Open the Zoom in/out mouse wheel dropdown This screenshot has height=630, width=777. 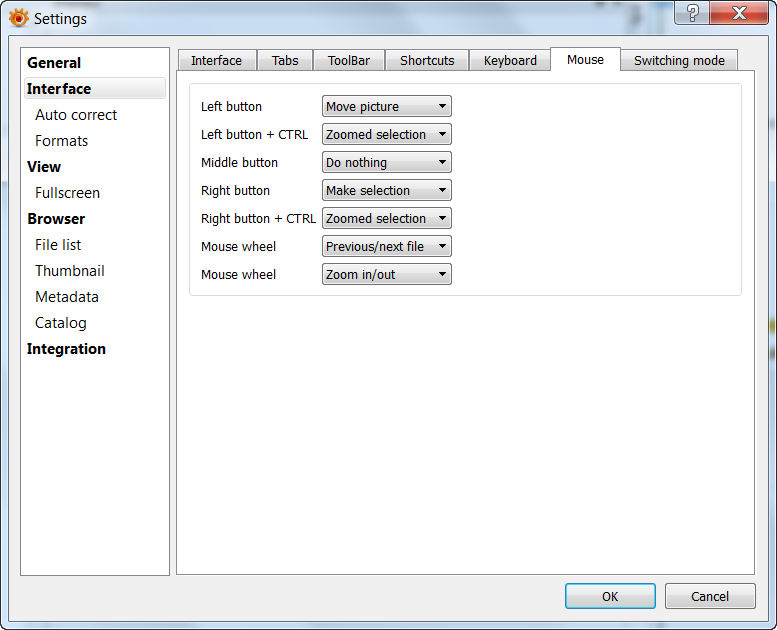pos(387,275)
